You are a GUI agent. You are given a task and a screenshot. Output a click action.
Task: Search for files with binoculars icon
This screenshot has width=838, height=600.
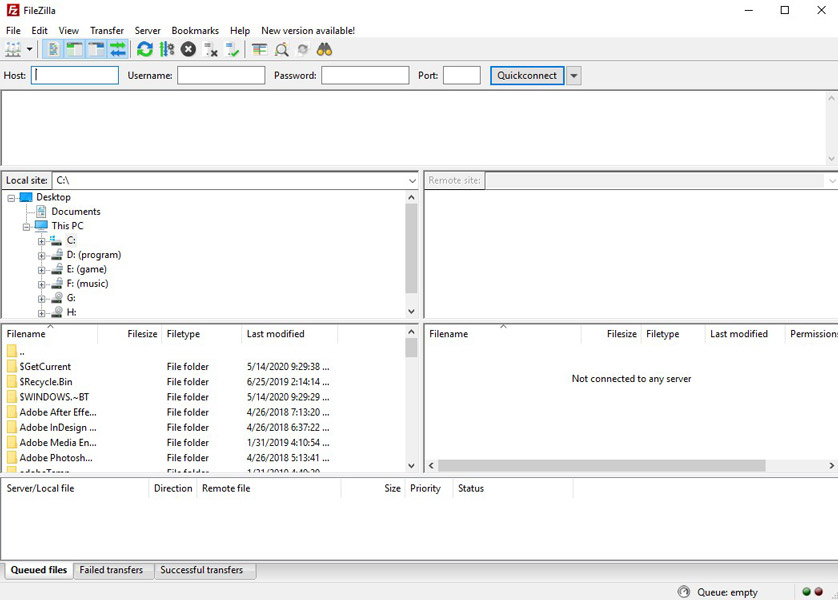pos(324,50)
